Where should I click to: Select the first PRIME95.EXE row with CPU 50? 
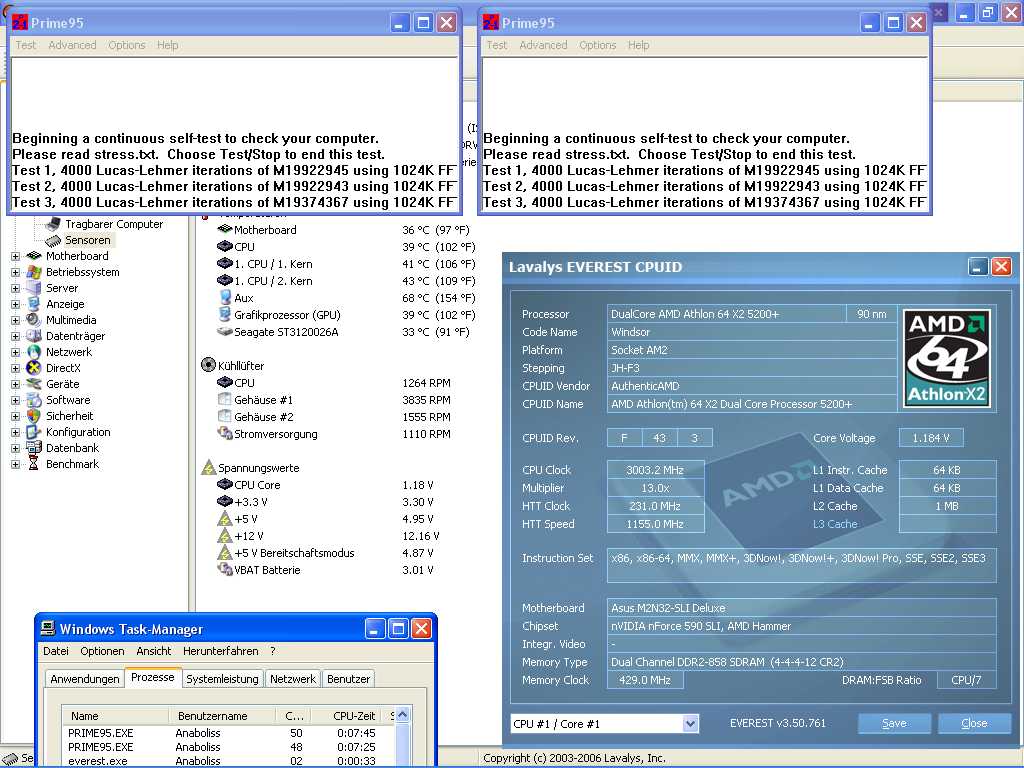[x=229, y=733]
